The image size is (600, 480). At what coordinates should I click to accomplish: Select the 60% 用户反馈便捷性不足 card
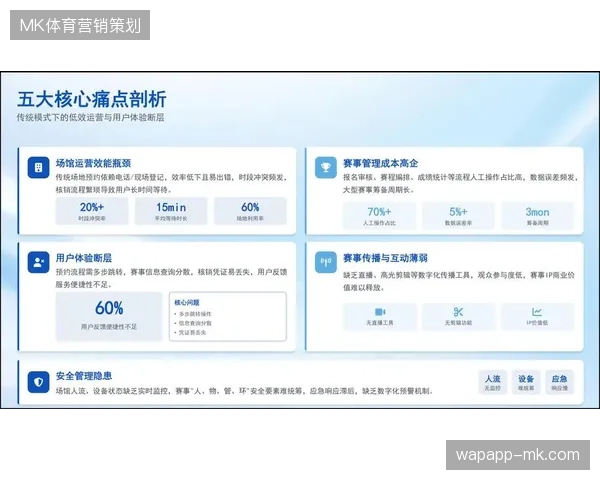click(109, 317)
